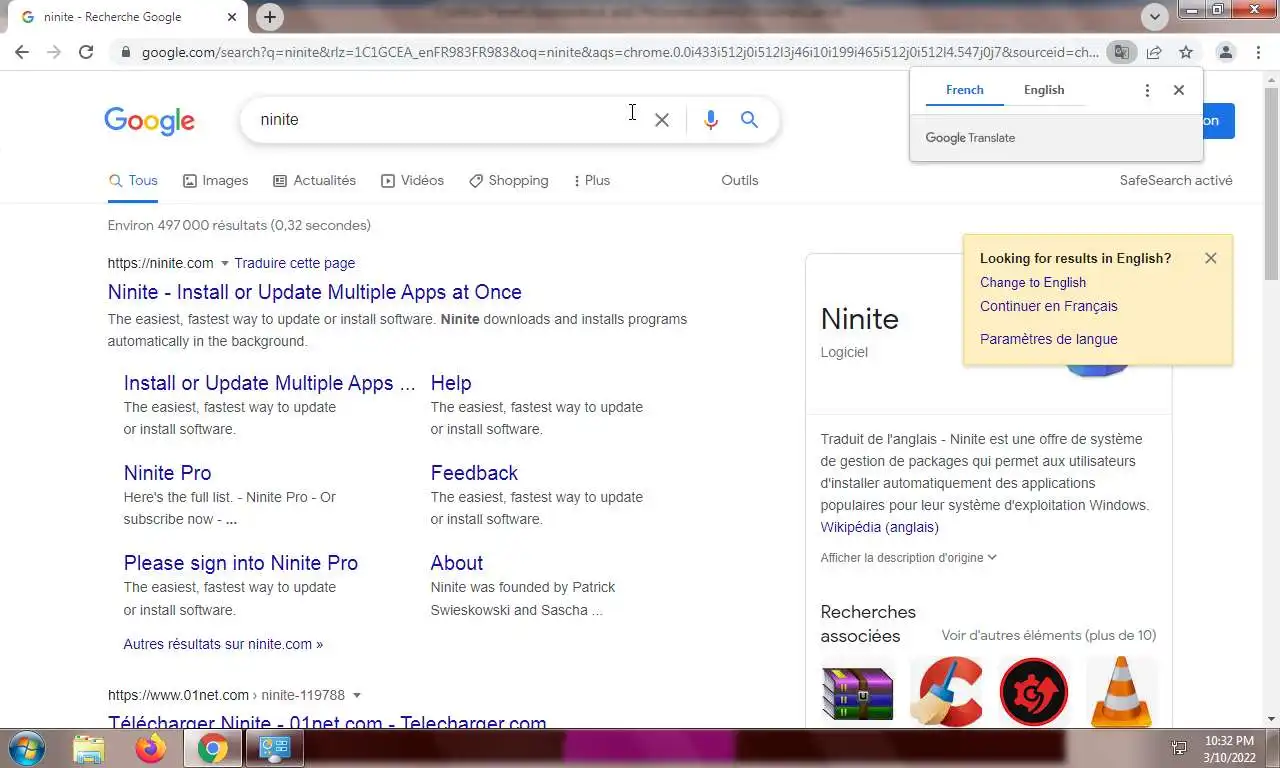
Task: Select the French tab in Translate popup
Action: pyautogui.click(x=965, y=90)
